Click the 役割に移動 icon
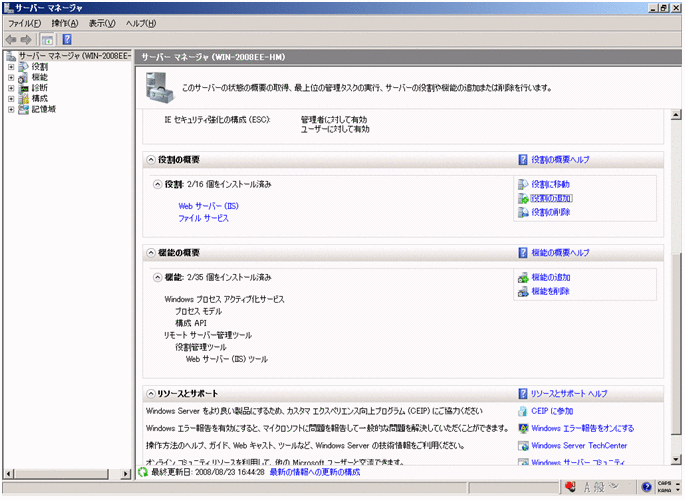The width and height of the screenshot is (685, 500). pyautogui.click(x=523, y=184)
